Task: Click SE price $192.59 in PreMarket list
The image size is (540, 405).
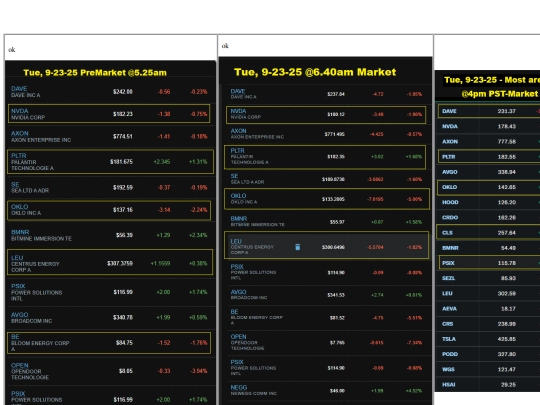Action: click(x=123, y=188)
